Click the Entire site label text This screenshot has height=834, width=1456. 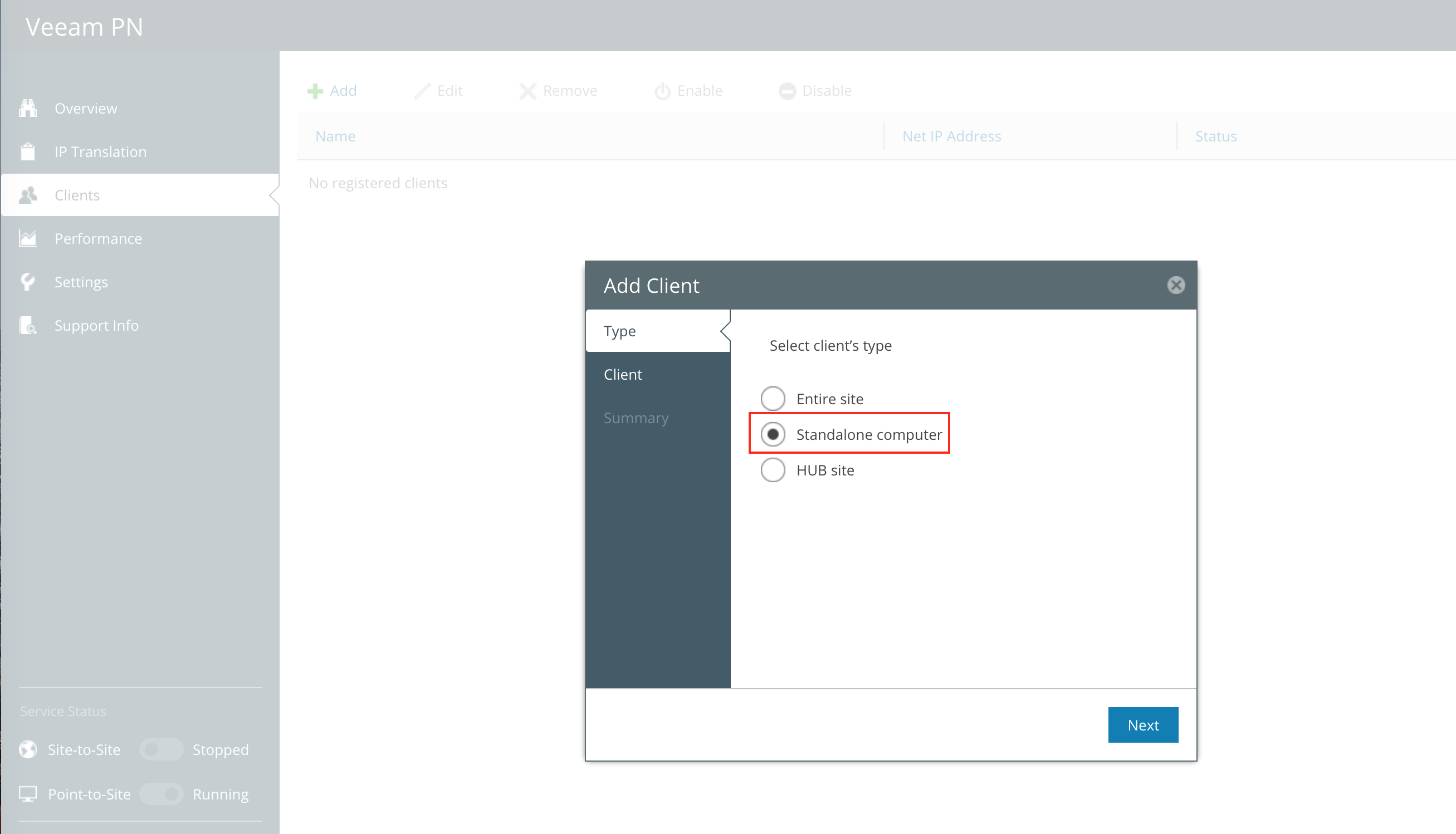pyautogui.click(x=830, y=399)
